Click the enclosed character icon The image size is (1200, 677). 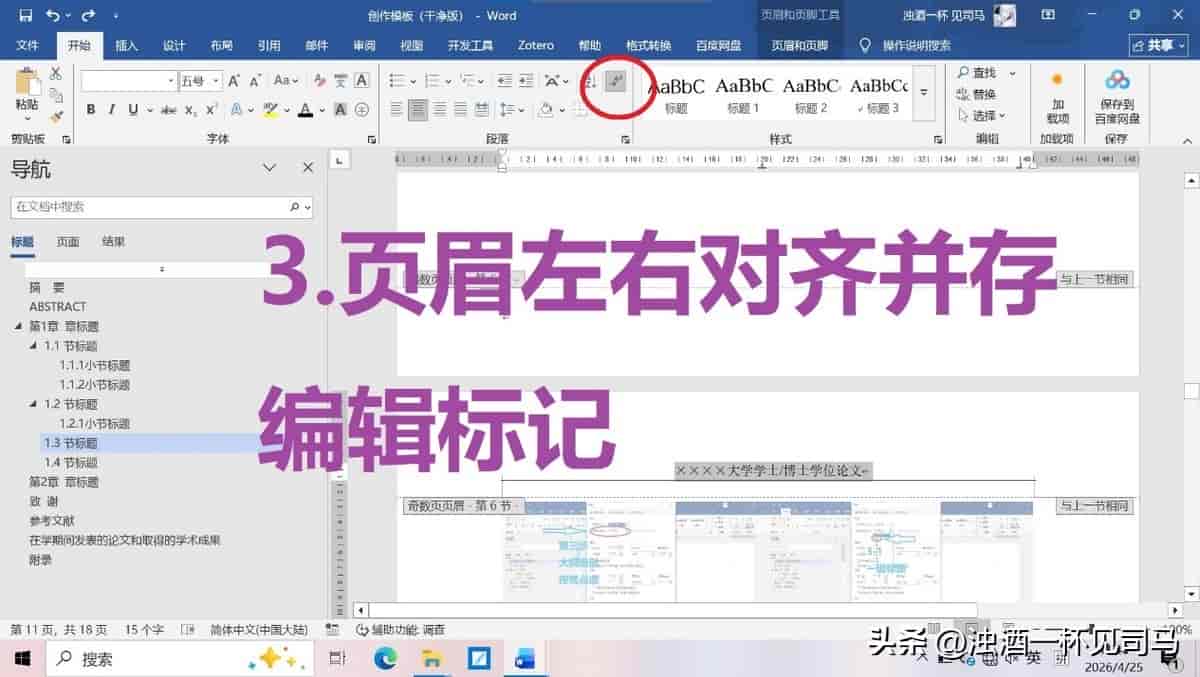pyautogui.click(x=362, y=110)
